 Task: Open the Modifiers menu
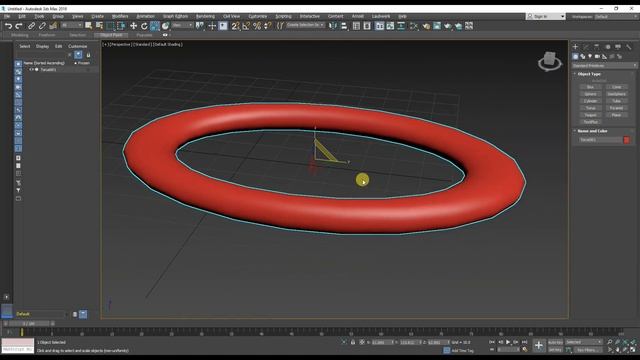click(120, 16)
